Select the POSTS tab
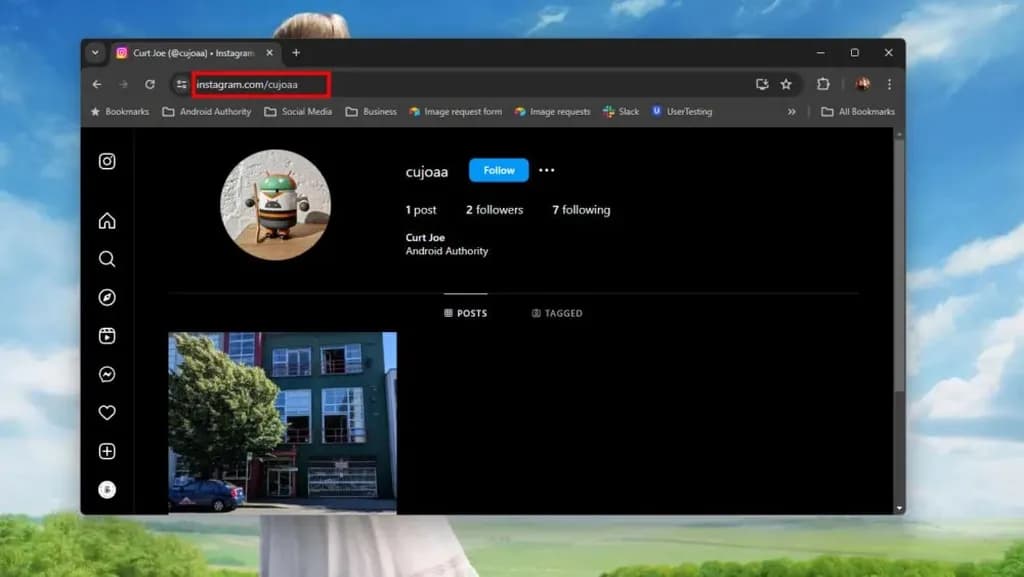 (466, 313)
